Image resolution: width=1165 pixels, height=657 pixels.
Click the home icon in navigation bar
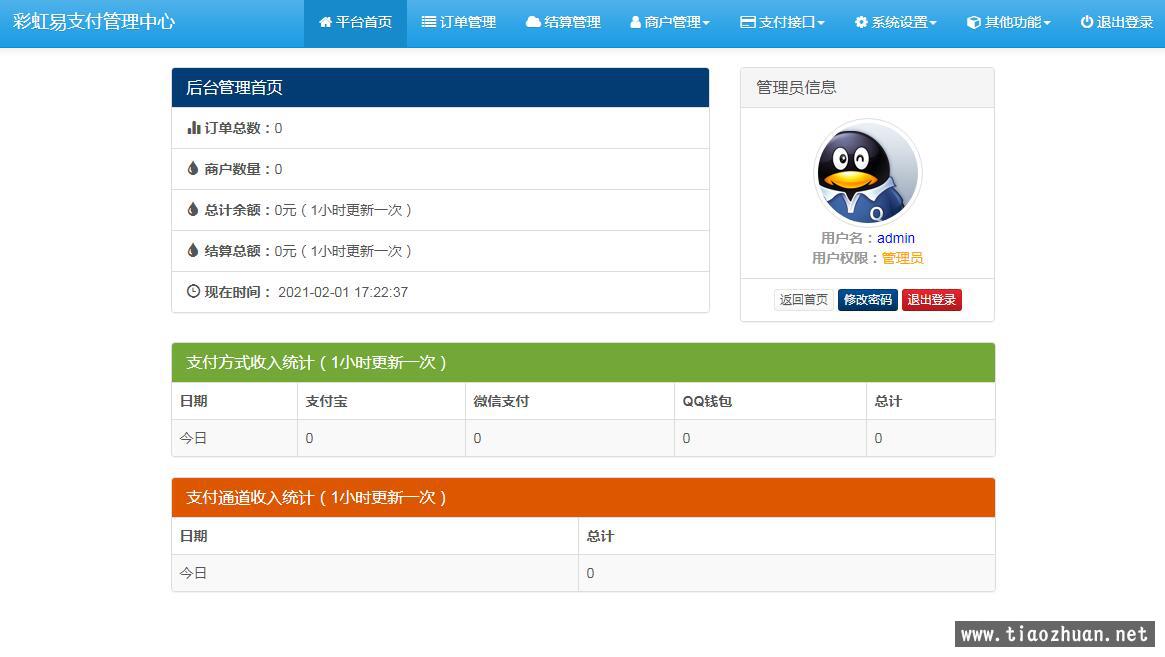[x=325, y=22]
